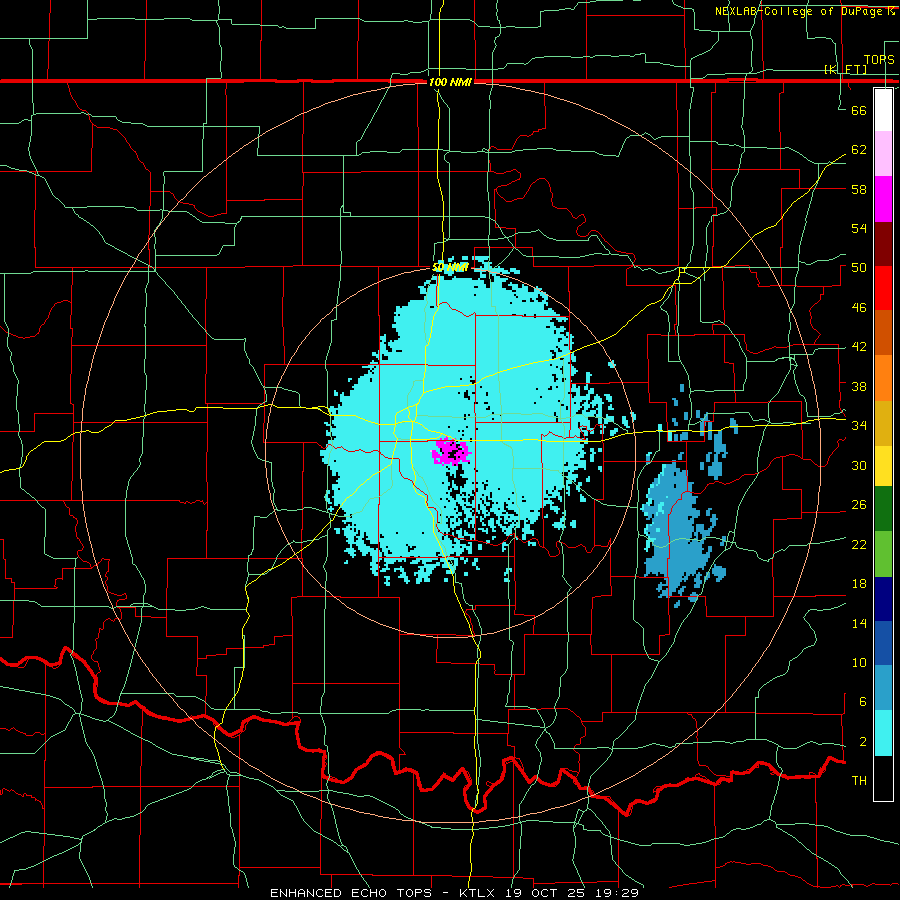
Task: Select the dark red (maroon) legend swatch
Action: (883, 244)
